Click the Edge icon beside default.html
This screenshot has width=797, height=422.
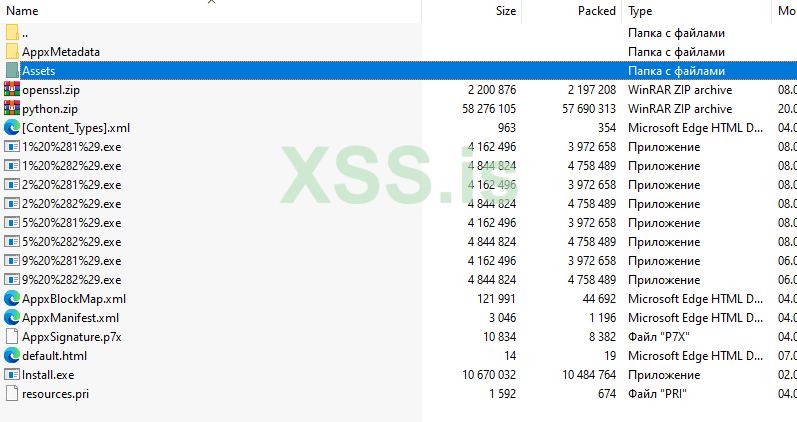12,355
